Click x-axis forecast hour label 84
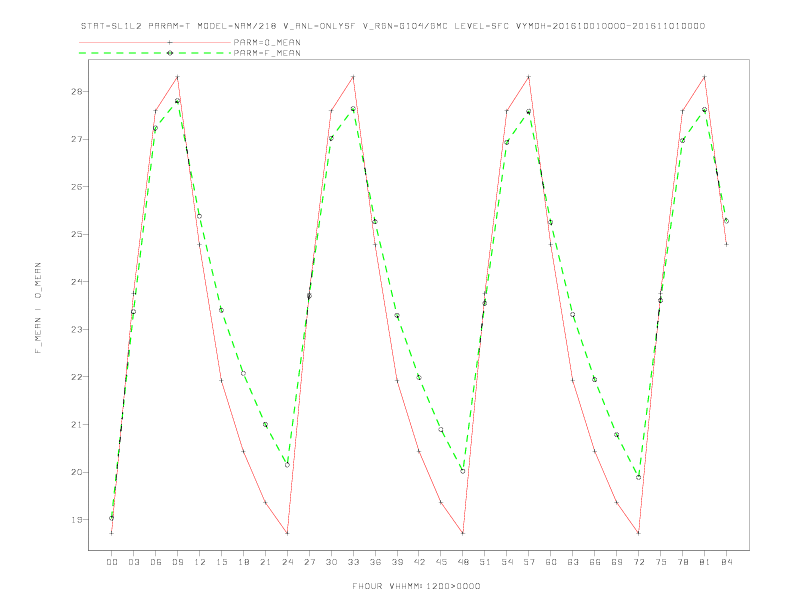The image size is (792, 612). [727, 562]
